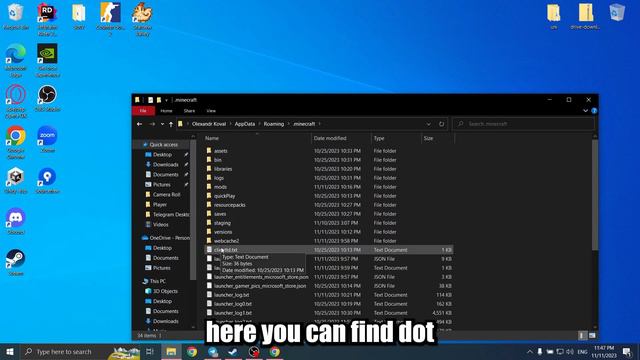
Task: Select the logs folder
Action: [219, 178]
